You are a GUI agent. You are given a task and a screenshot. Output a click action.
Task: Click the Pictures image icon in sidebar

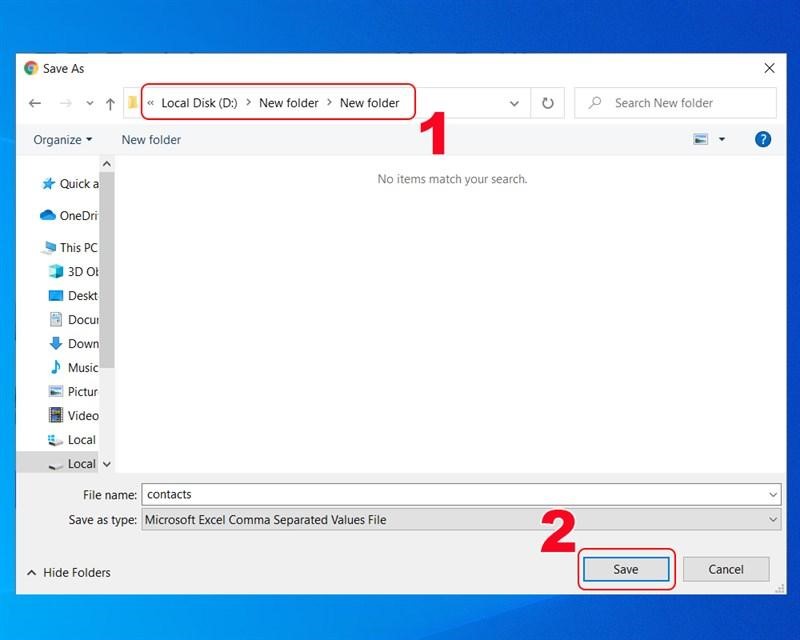pos(56,391)
